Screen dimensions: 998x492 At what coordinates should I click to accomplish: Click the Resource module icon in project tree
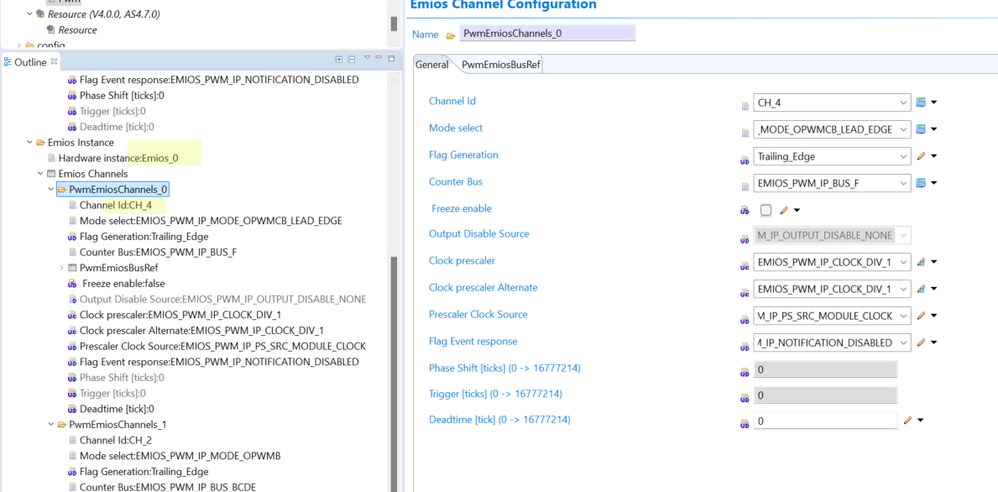40,14
